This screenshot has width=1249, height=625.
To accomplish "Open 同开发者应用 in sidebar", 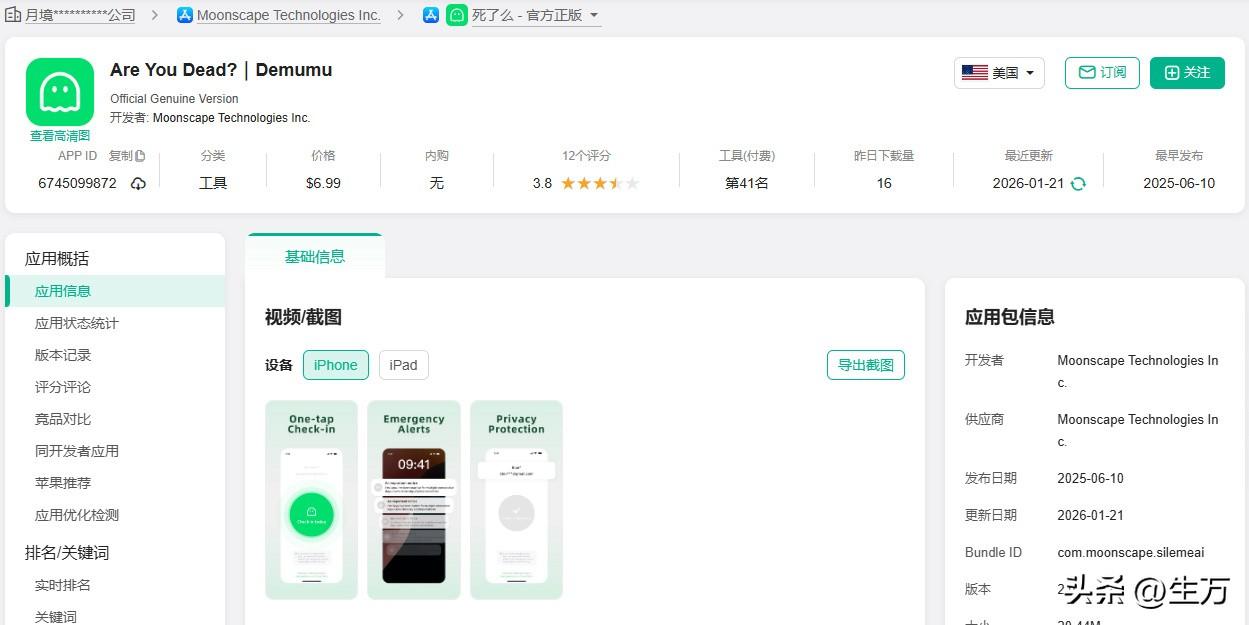I will pos(77,451).
